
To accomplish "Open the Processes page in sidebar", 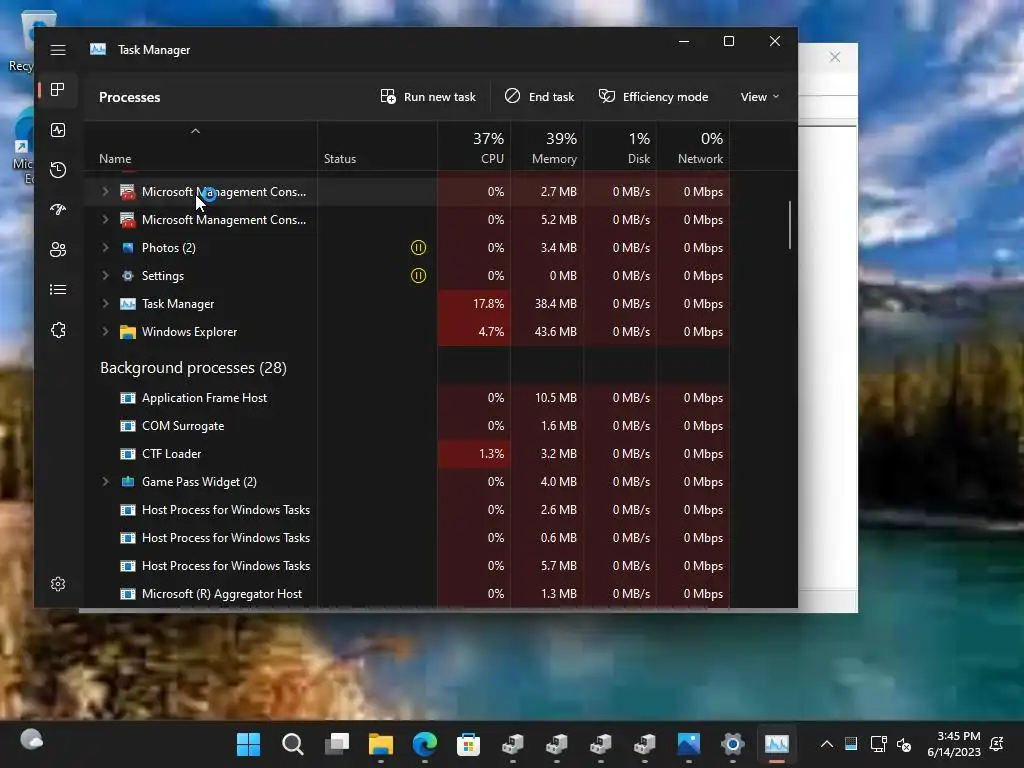I will tap(58, 89).
